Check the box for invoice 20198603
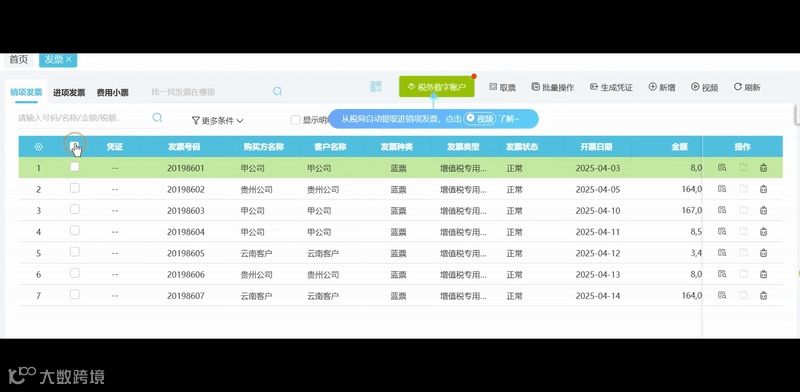 (x=74, y=209)
